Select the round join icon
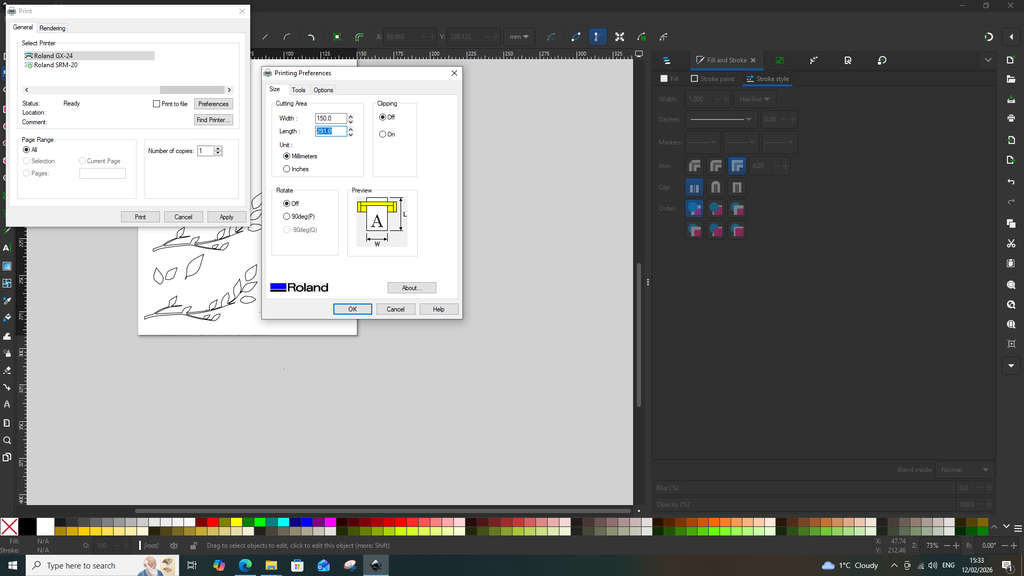This screenshot has width=1024, height=576. tap(716, 166)
